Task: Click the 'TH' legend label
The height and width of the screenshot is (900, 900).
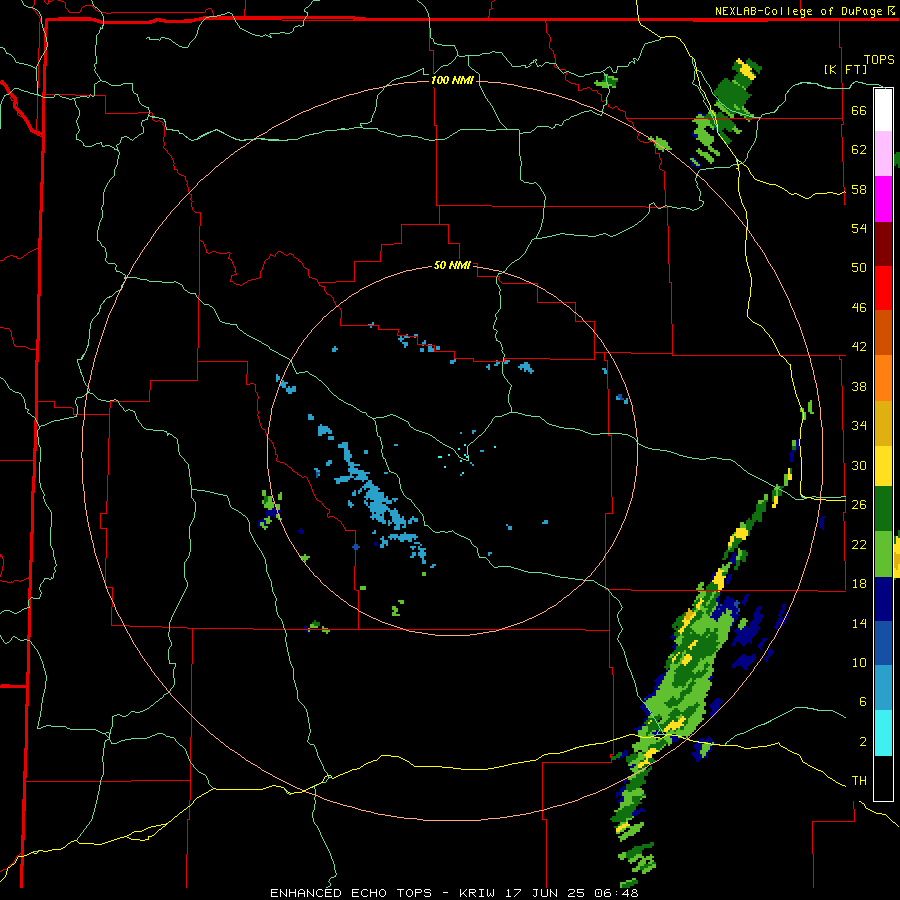Action: click(x=859, y=781)
